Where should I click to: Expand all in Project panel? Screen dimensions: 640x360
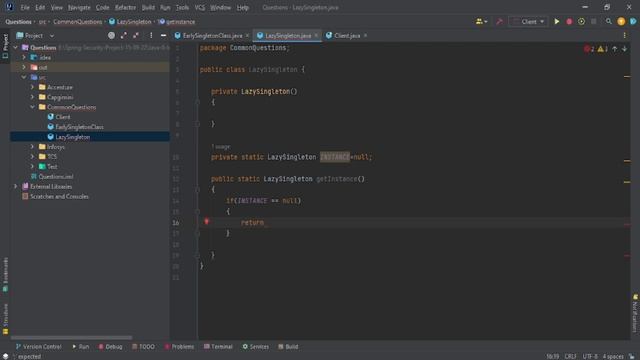[x=124, y=36]
